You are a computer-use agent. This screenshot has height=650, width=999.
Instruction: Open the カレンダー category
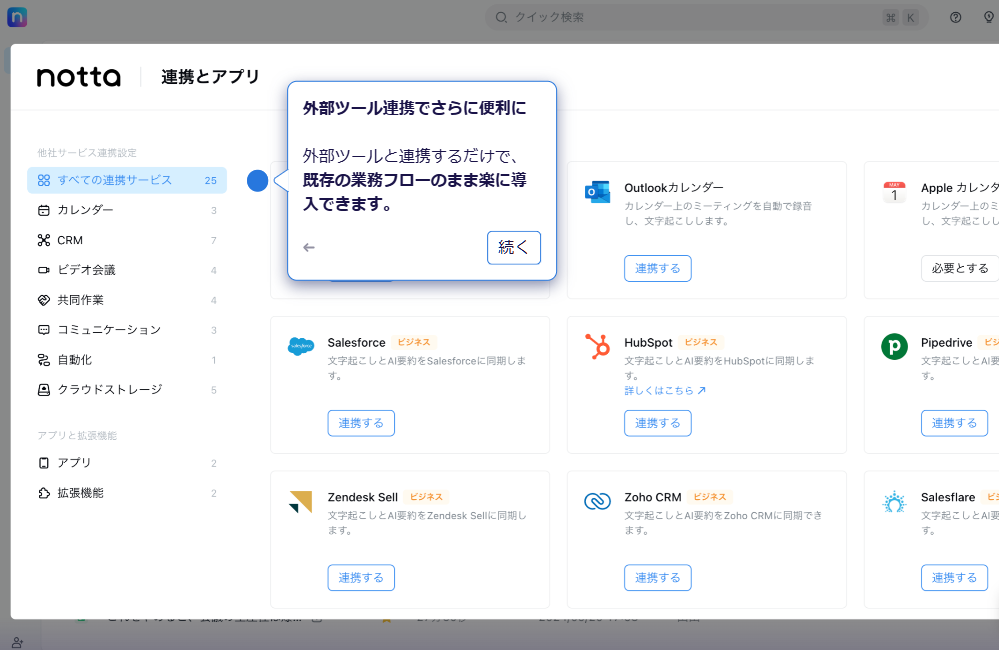[x=127, y=210]
